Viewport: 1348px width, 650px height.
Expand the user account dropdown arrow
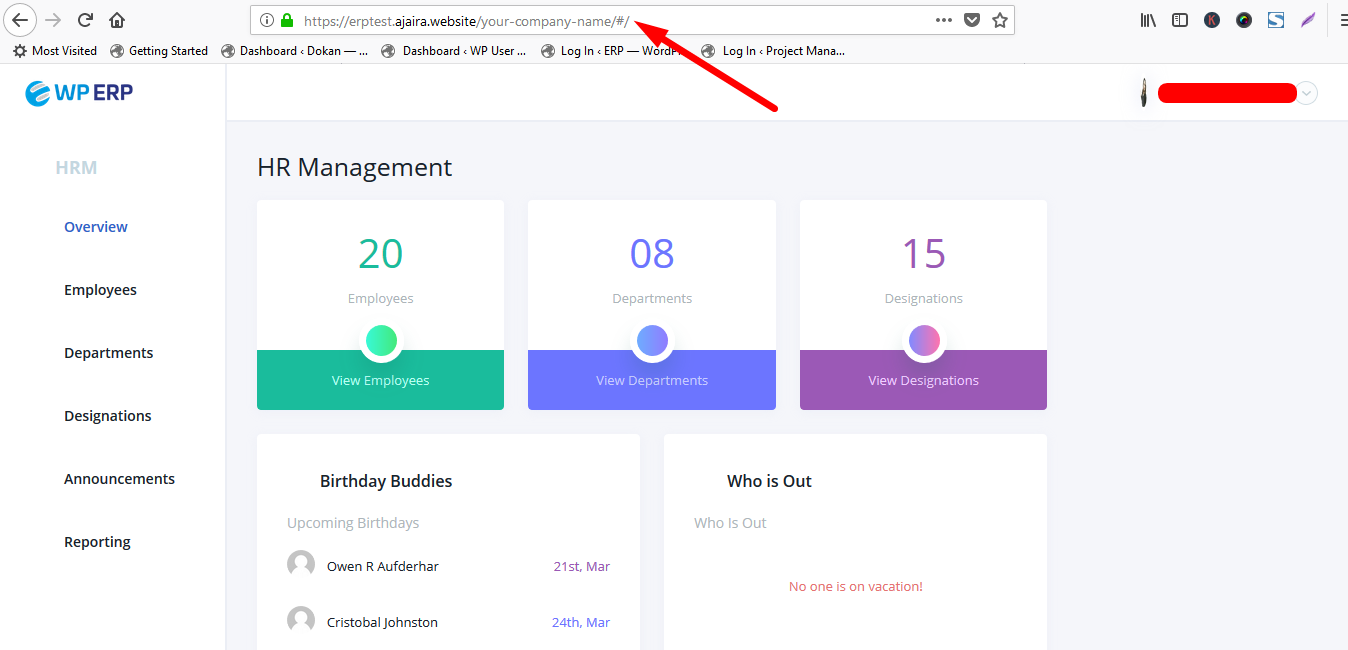1306,93
